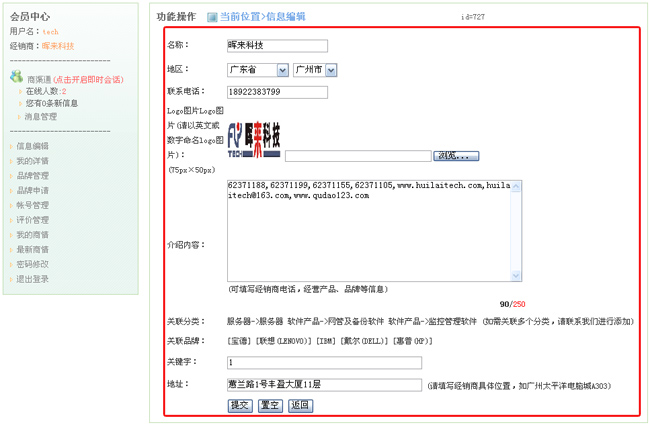Open 信息编辑 in the sidebar menu
The image size is (650, 425).
32,146
